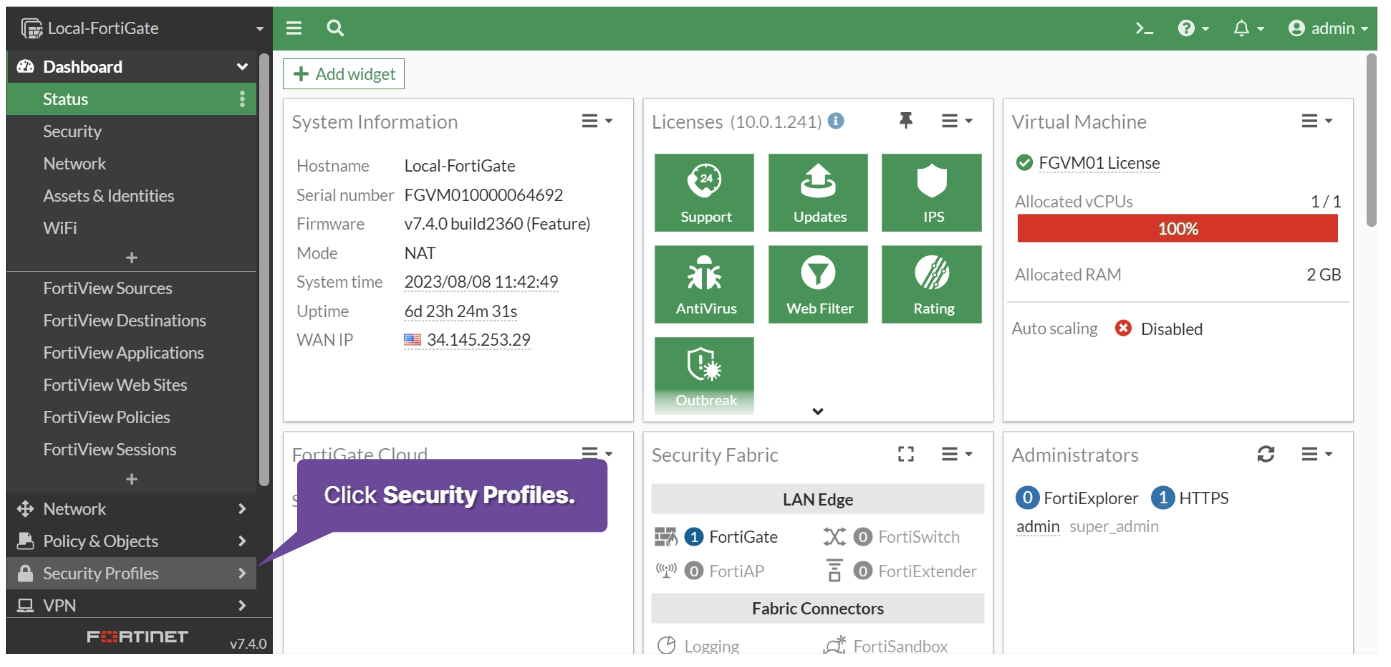Select the Web Filter license tile
Screen dimensions: 1391x667
[818, 283]
